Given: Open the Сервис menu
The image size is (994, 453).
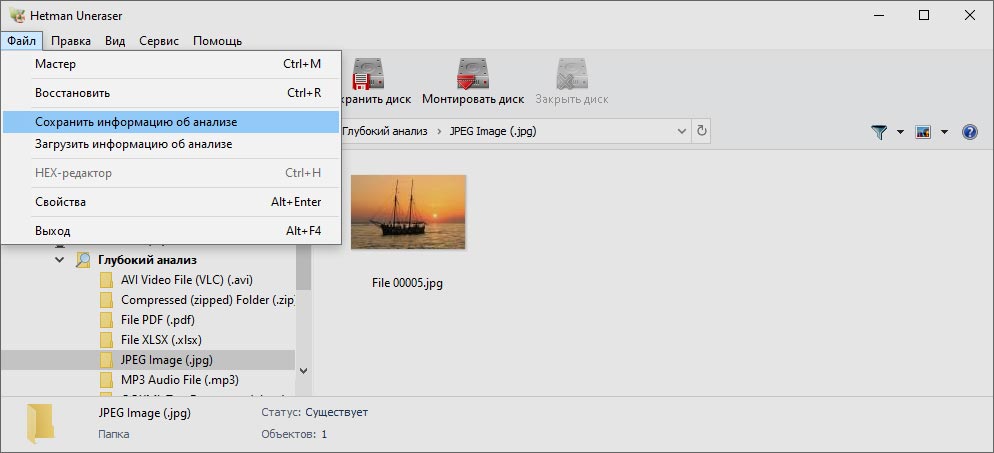Looking at the screenshot, I should 159,41.
